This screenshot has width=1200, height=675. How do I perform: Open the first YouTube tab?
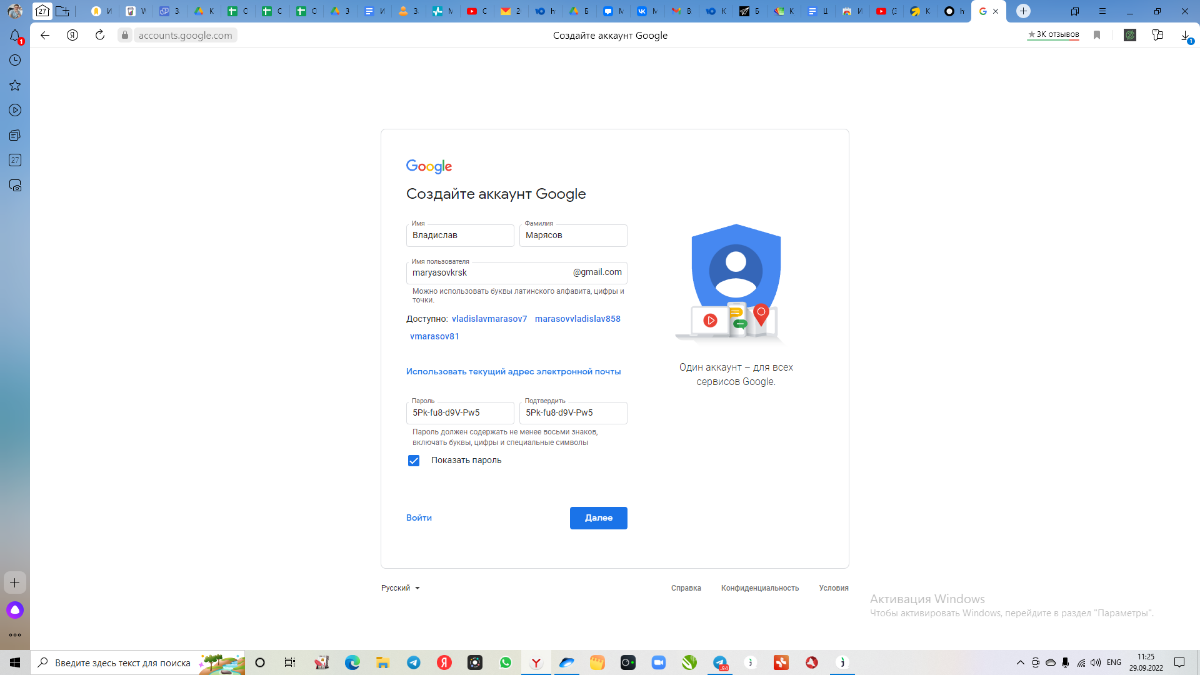click(x=477, y=11)
